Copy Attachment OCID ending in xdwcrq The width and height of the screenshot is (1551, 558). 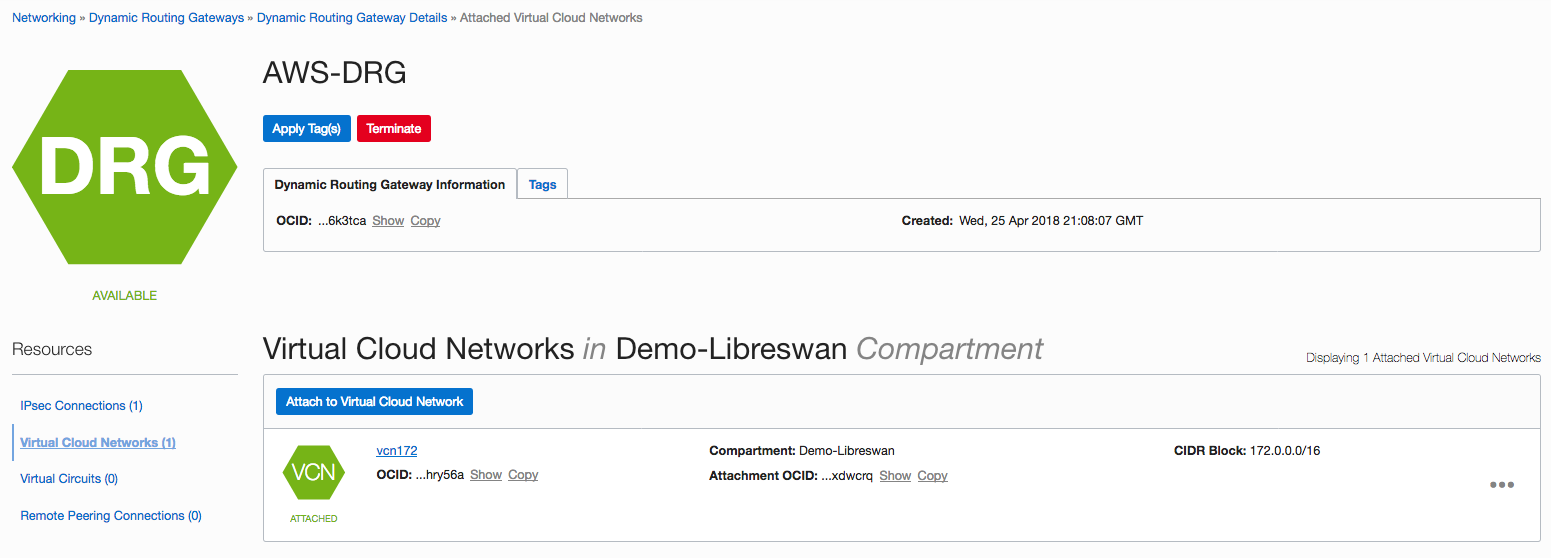click(x=932, y=476)
